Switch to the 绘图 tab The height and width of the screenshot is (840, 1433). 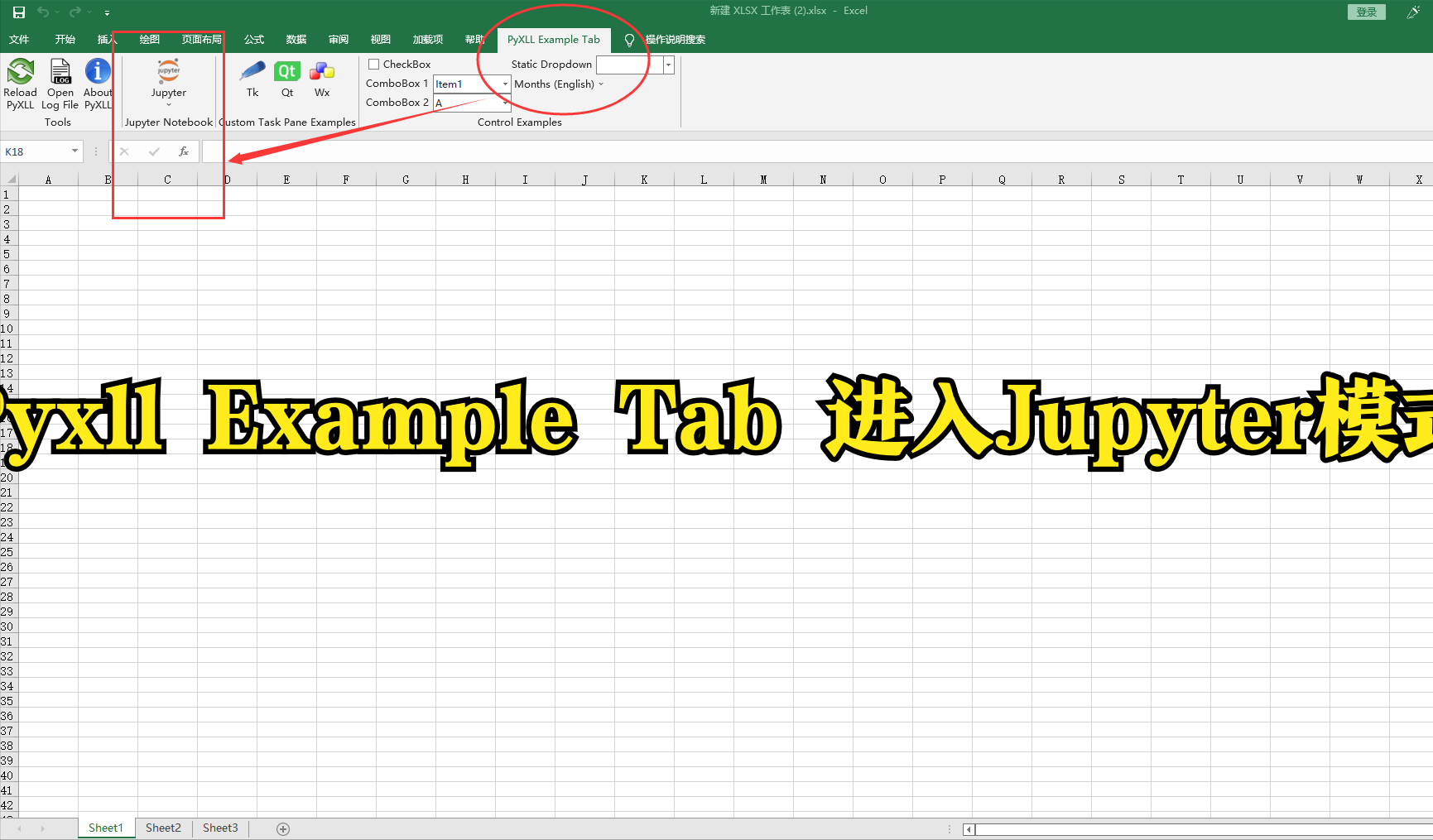(150, 40)
